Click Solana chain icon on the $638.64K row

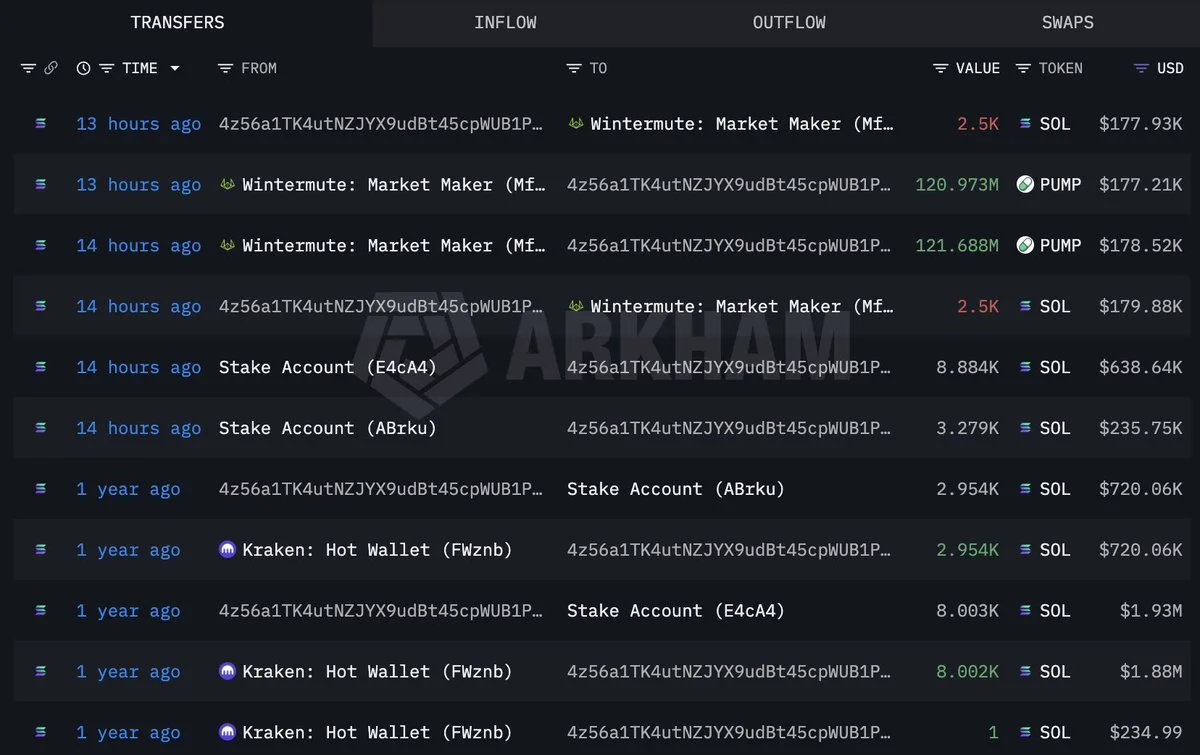point(40,367)
